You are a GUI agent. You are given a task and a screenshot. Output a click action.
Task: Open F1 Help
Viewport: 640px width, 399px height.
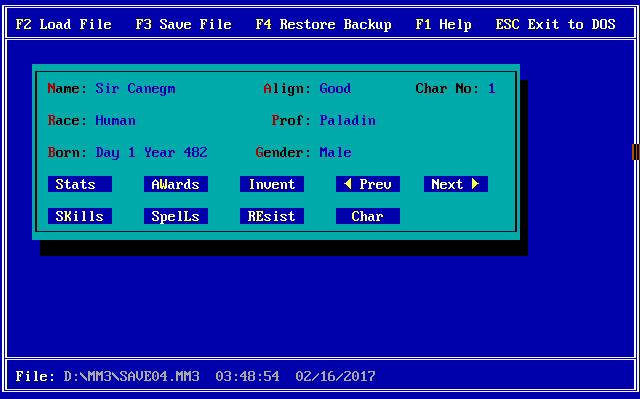pos(444,24)
